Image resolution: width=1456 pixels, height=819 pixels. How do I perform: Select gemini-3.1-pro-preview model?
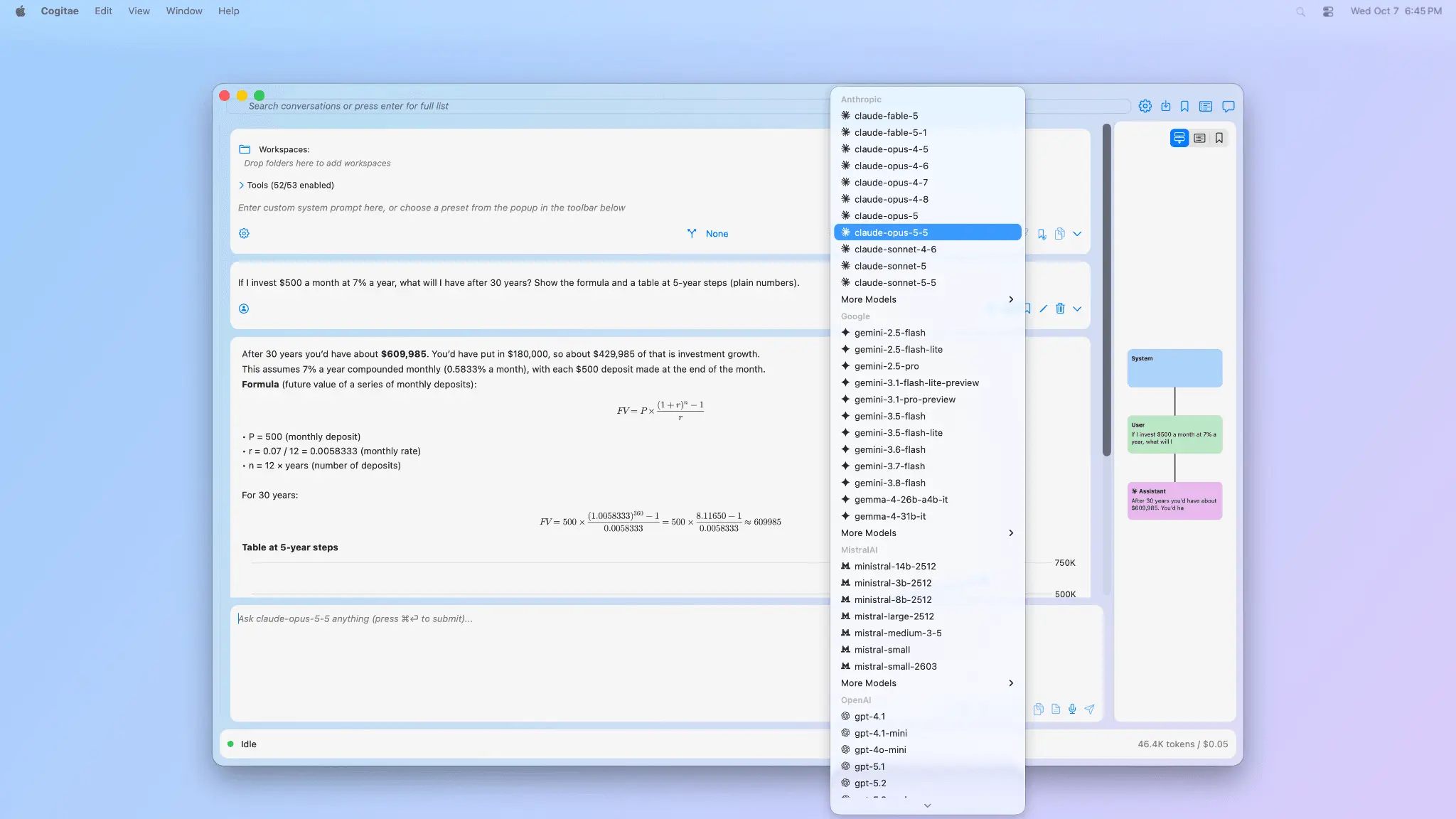927,400
